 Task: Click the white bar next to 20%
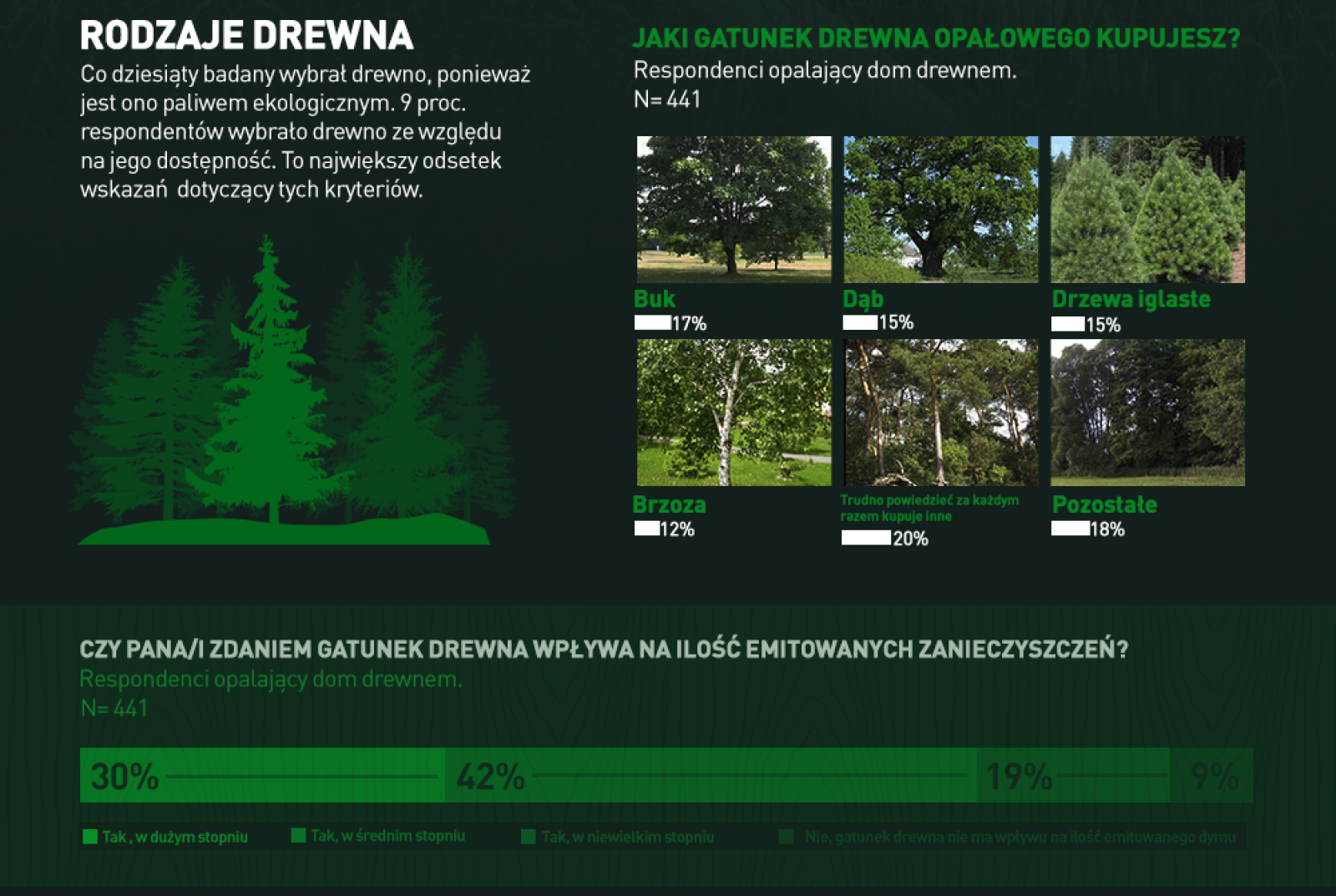pyautogui.click(x=866, y=537)
